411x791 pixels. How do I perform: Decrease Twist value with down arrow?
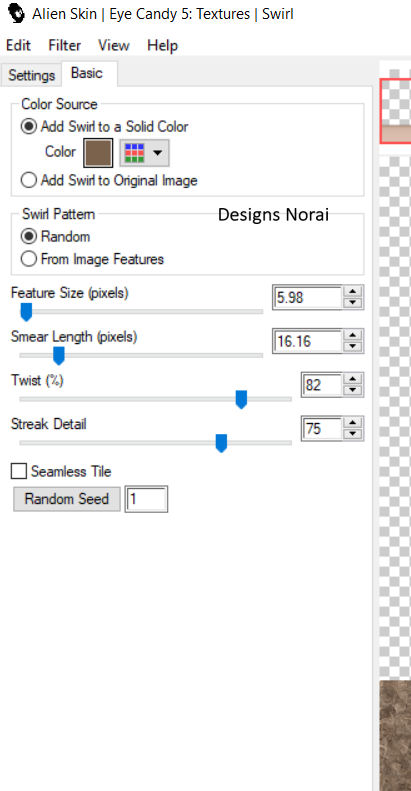(354, 390)
